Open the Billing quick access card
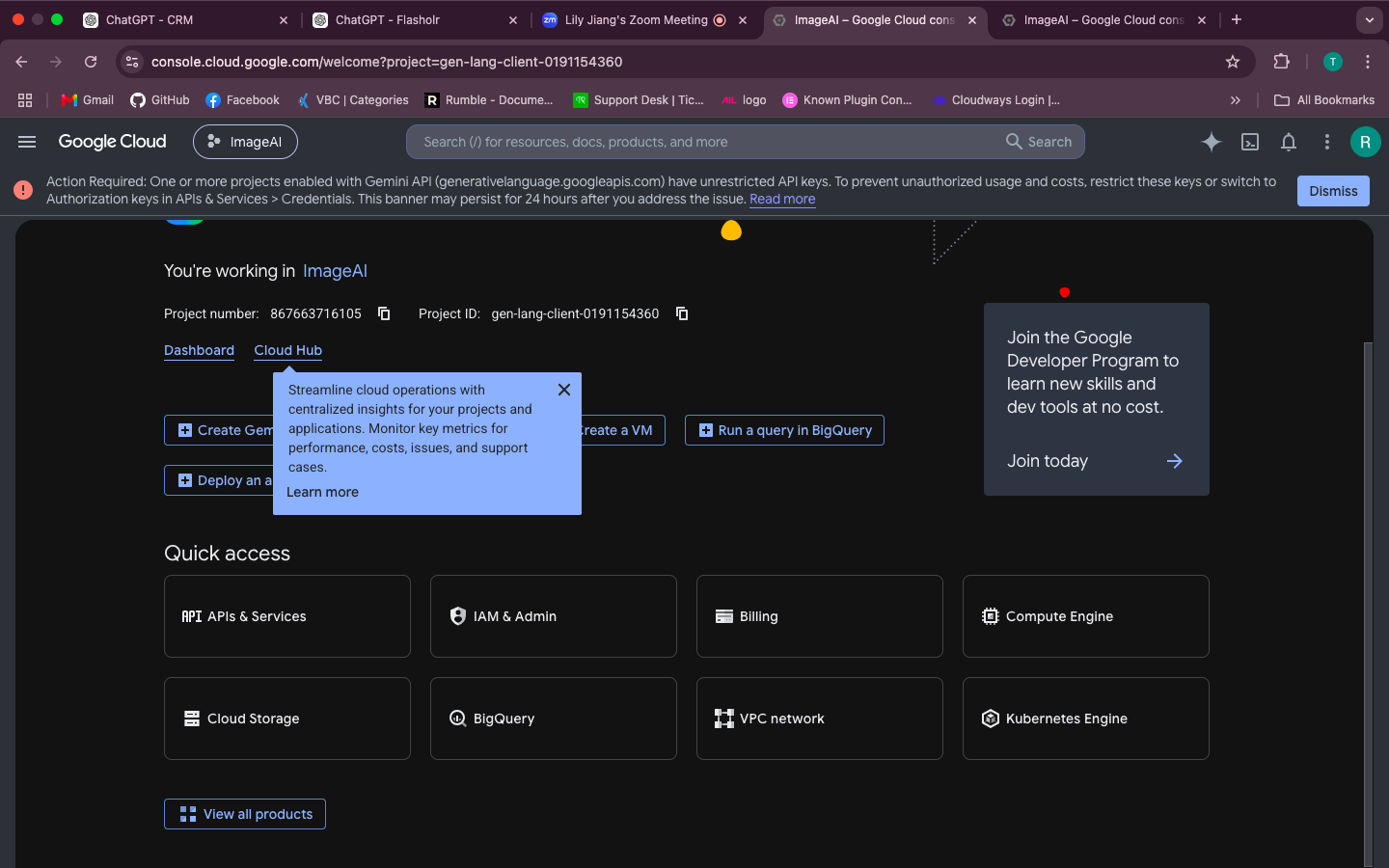Image resolution: width=1389 pixels, height=868 pixels. coord(820,616)
